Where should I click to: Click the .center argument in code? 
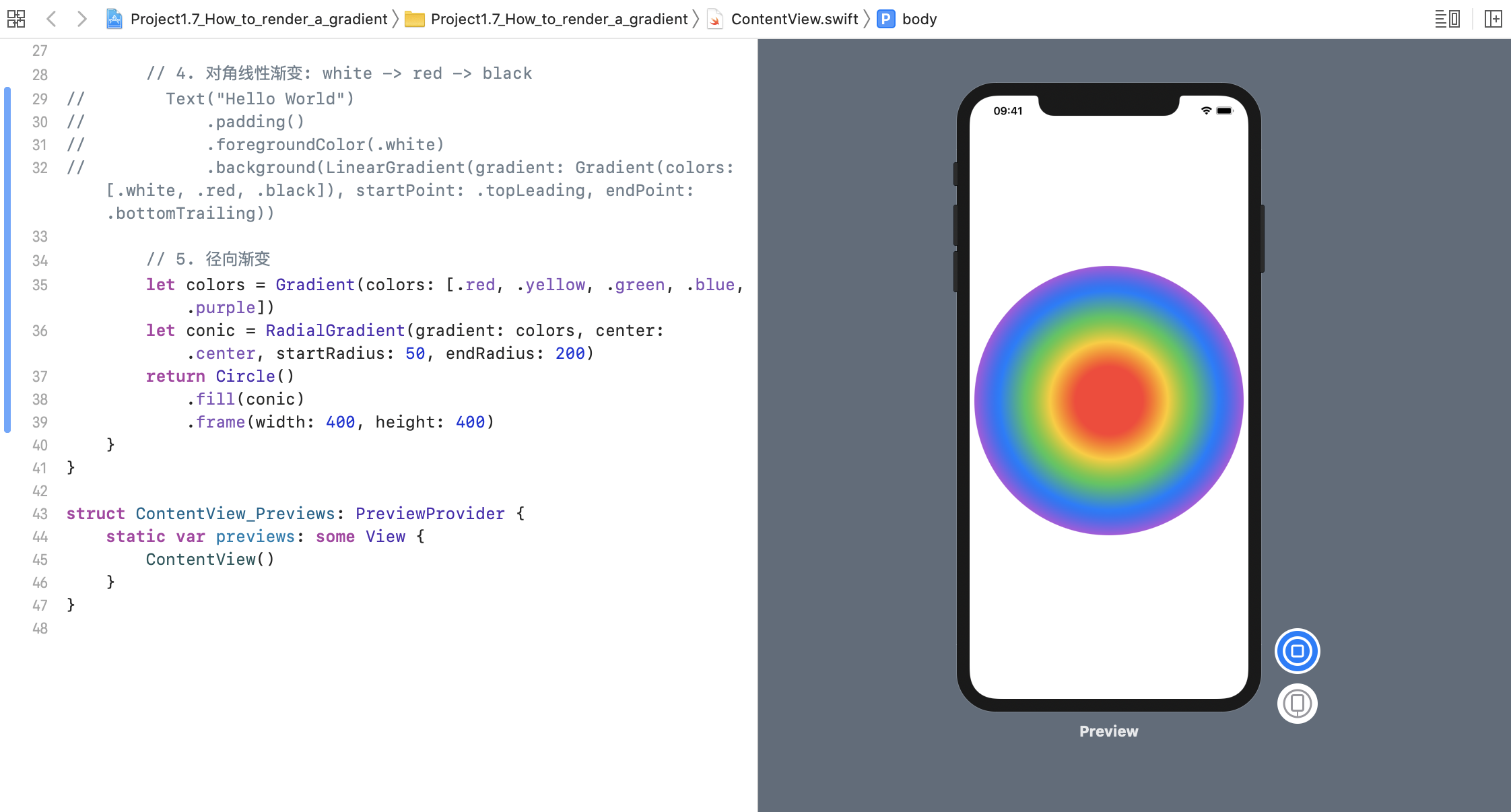pos(221,353)
